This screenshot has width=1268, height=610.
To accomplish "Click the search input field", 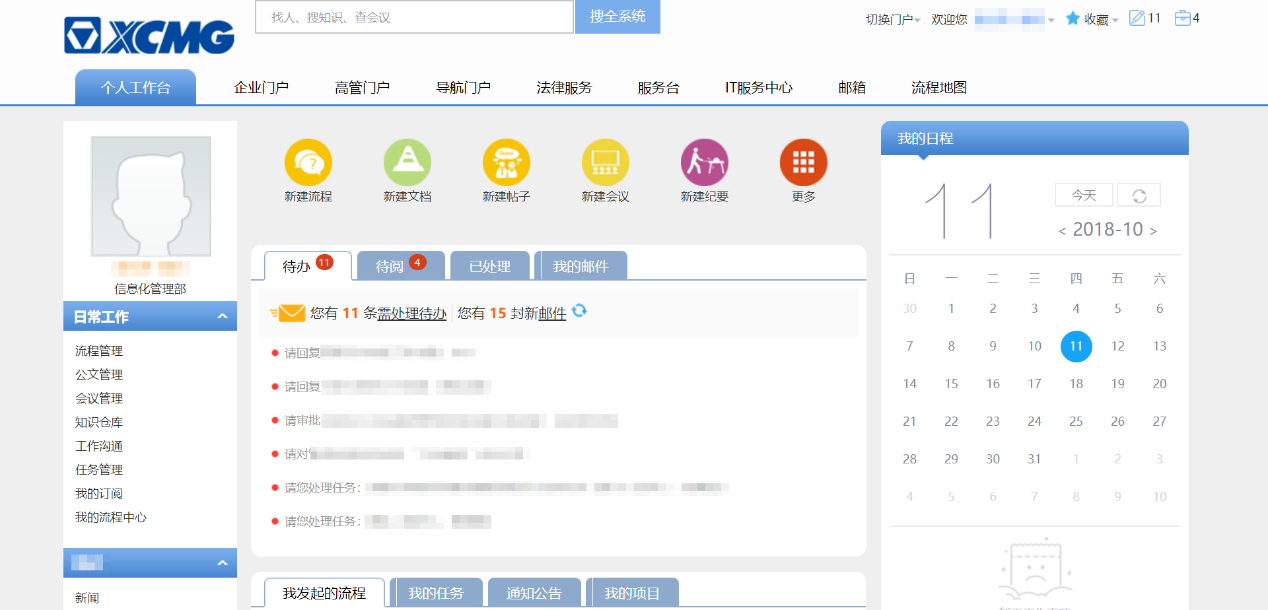I will coord(414,17).
